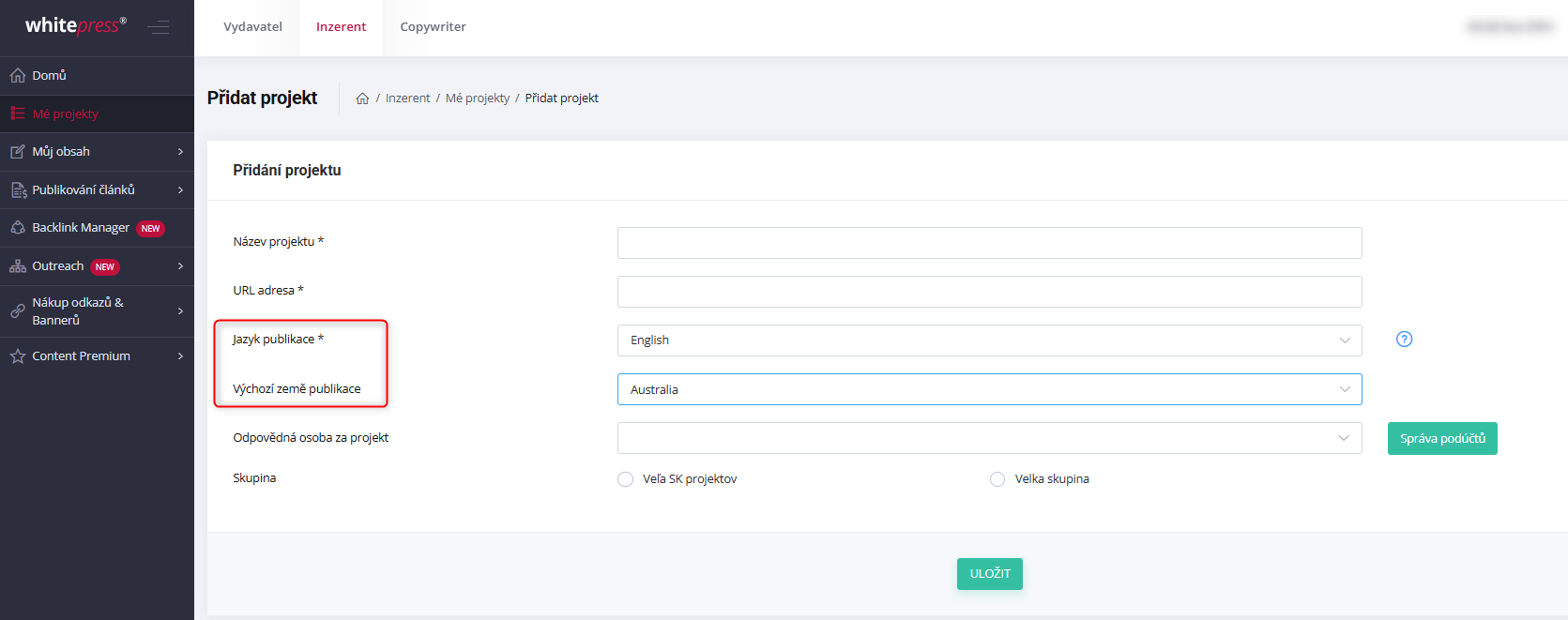The image size is (1568, 620).
Task: Expand the Outreach sidebar submenu
Action: 180,266
